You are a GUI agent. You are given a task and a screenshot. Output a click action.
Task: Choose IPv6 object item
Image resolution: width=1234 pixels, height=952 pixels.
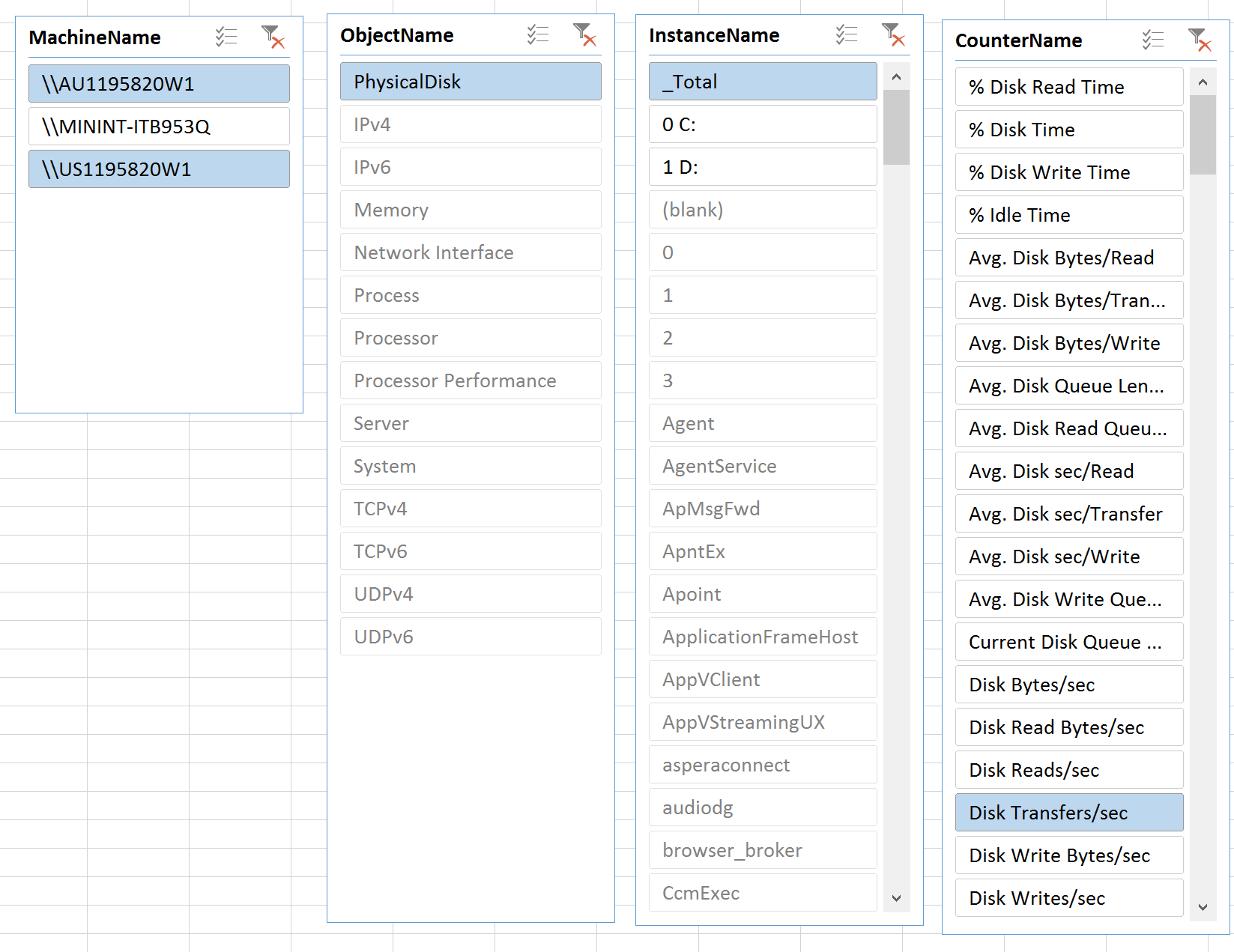click(x=471, y=166)
